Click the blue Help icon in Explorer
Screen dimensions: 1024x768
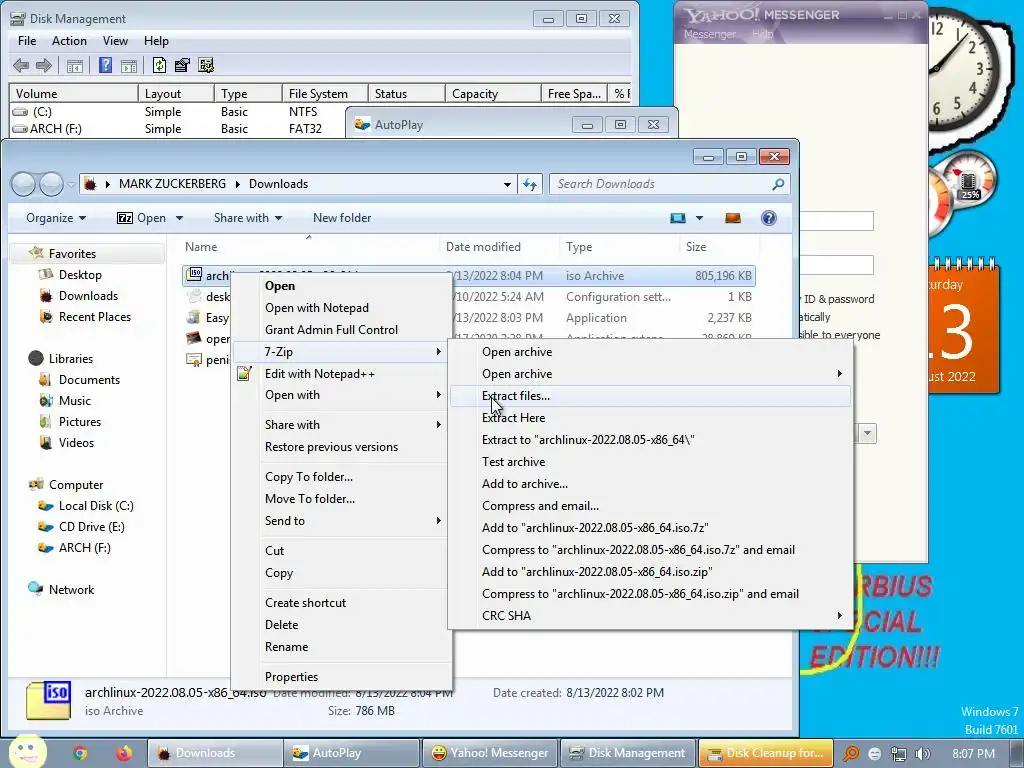point(769,217)
